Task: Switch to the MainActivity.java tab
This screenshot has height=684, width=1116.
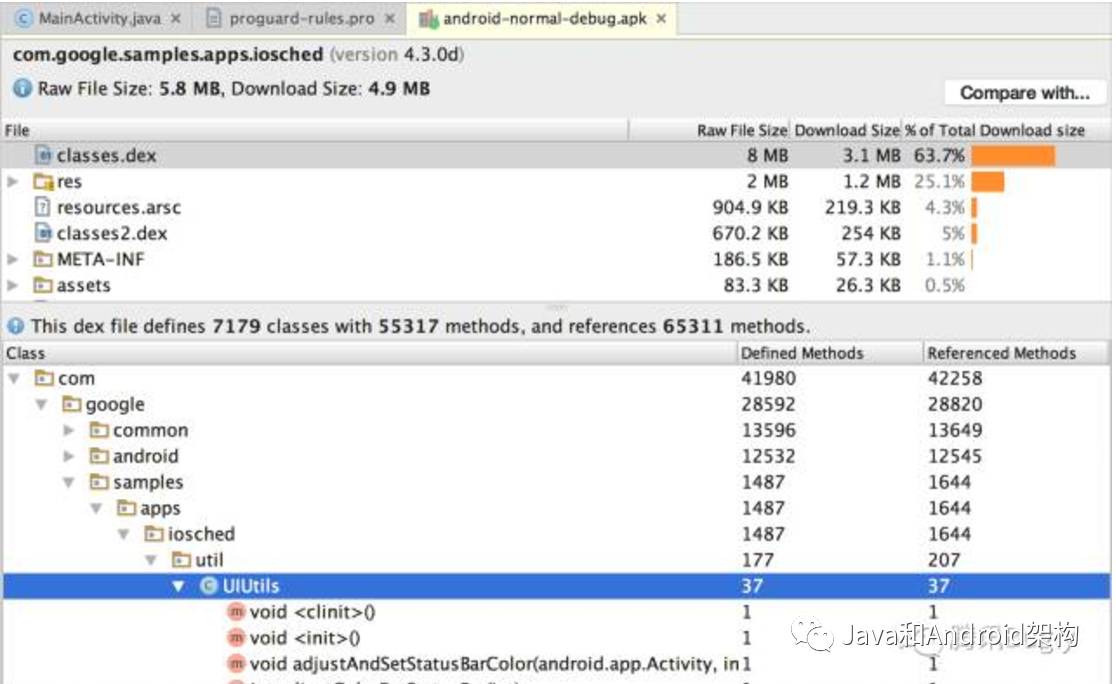Action: click(98, 19)
